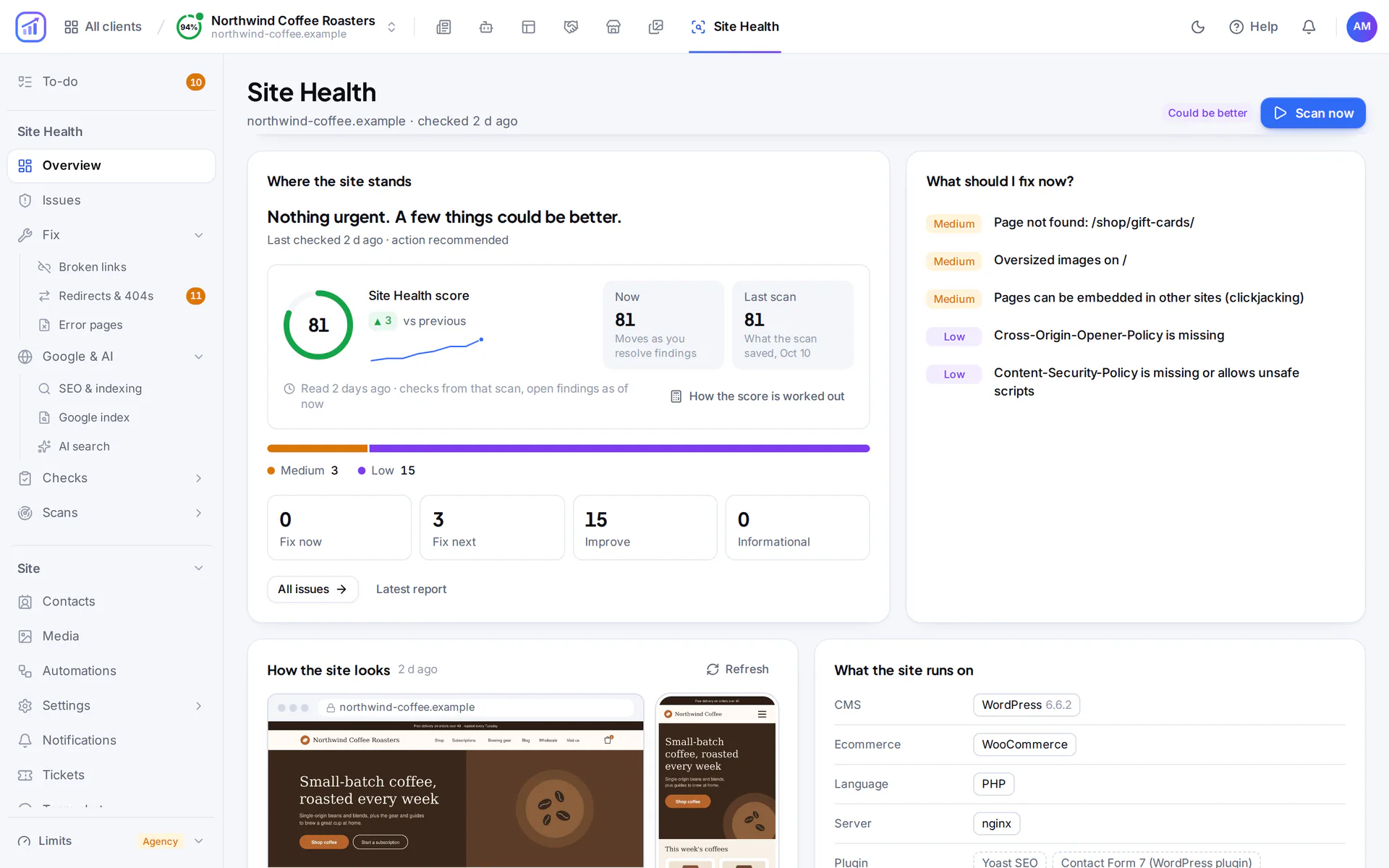Select Issues in the sidebar
This screenshot has height=868, width=1389.
(111, 200)
